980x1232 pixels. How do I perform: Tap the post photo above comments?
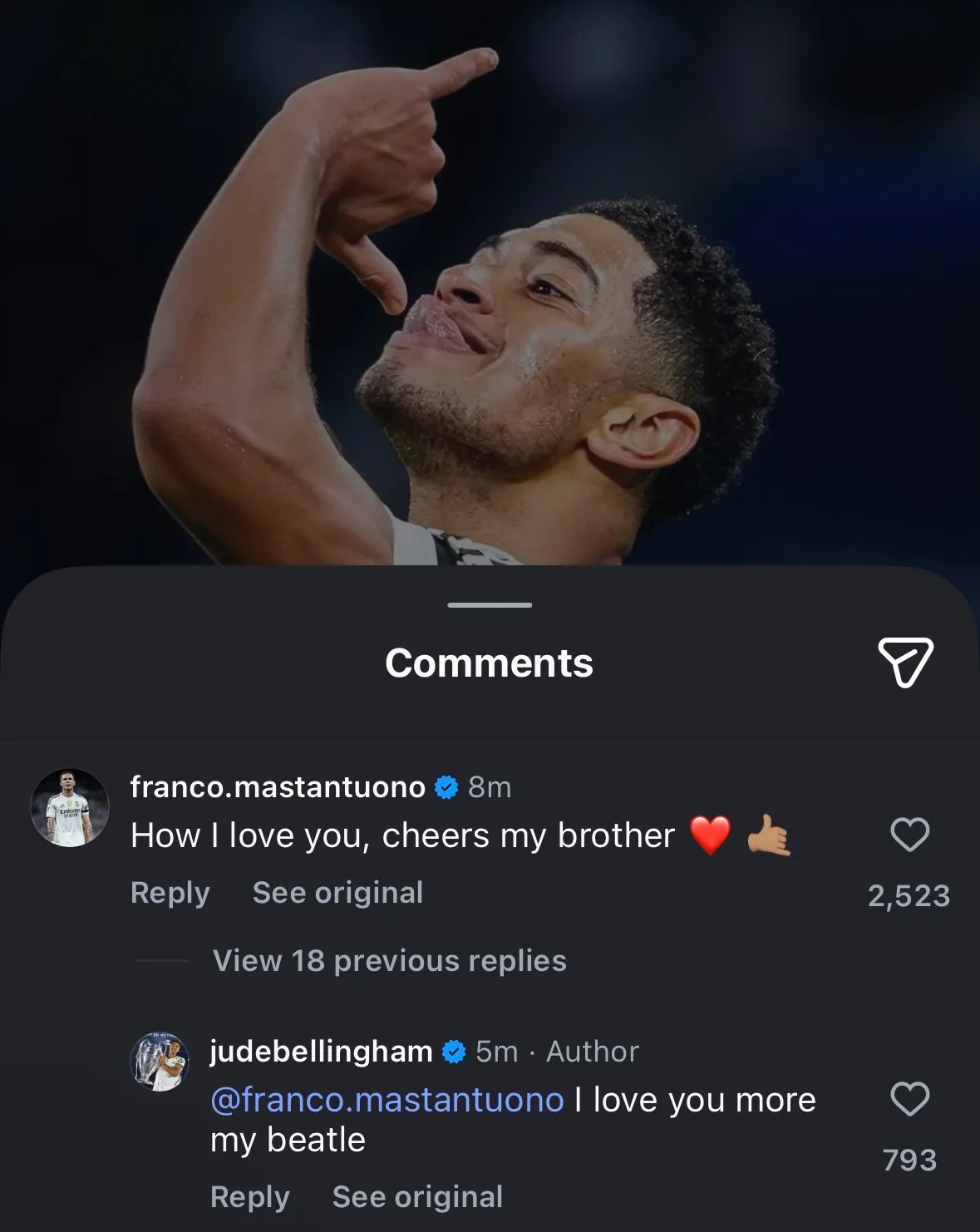pyautogui.click(x=490, y=283)
